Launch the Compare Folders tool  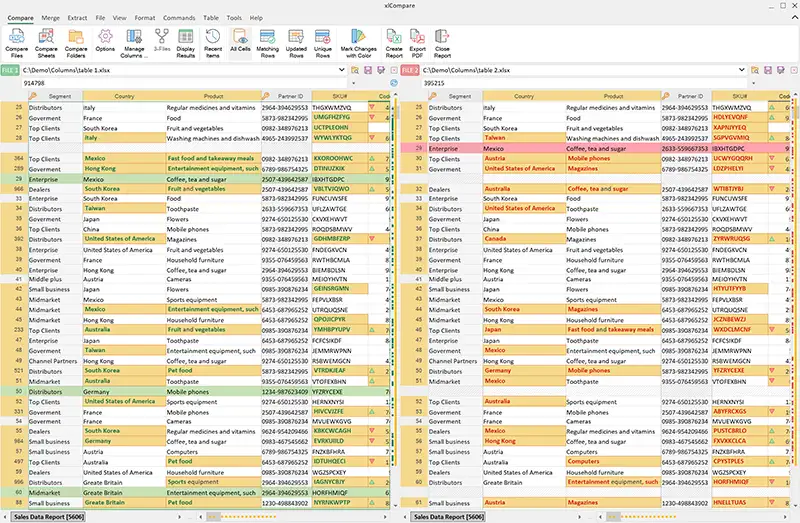[76, 43]
